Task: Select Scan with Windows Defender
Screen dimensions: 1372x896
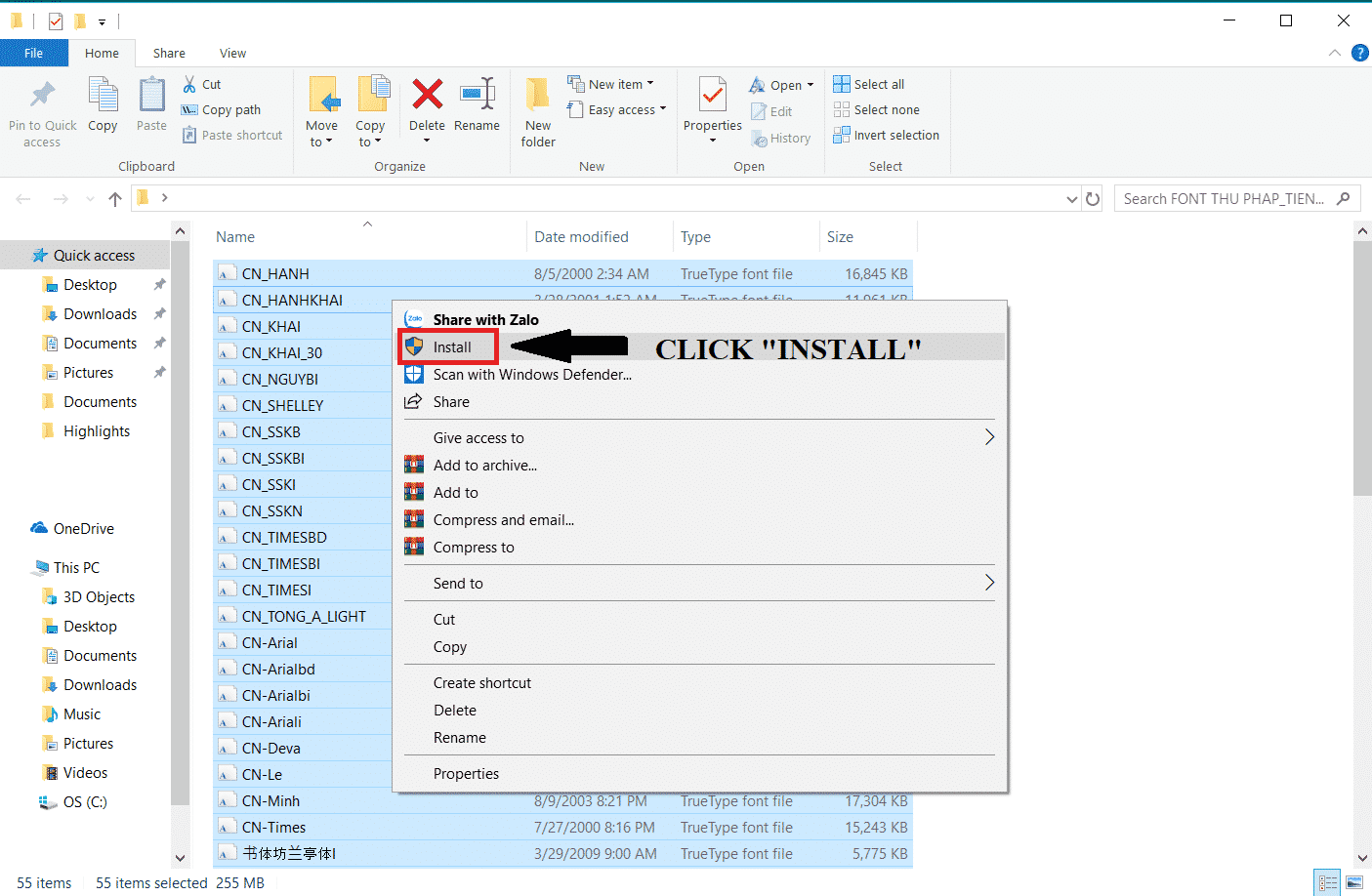Action: (x=699, y=375)
